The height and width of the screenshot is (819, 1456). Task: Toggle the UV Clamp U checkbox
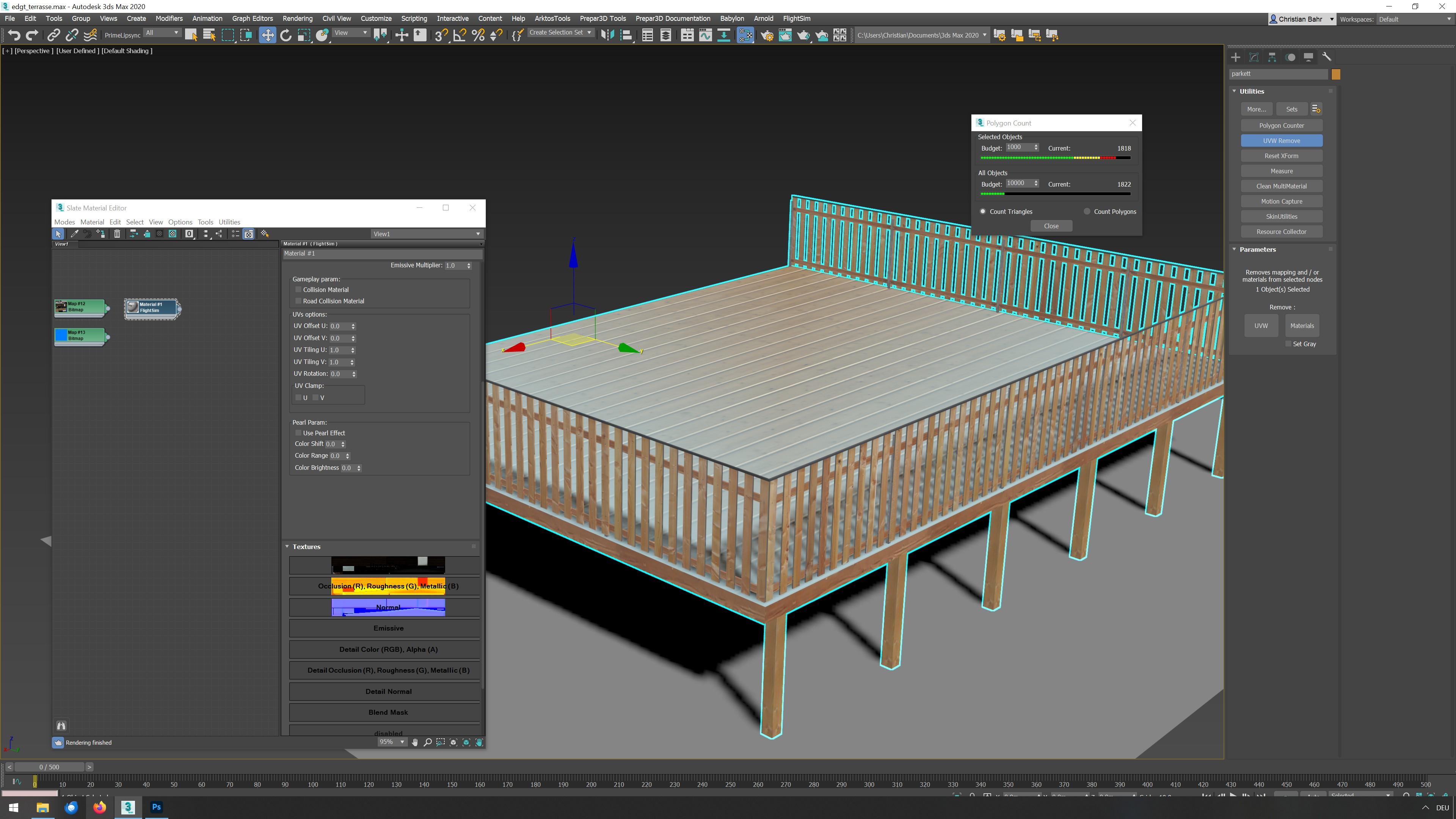point(298,397)
